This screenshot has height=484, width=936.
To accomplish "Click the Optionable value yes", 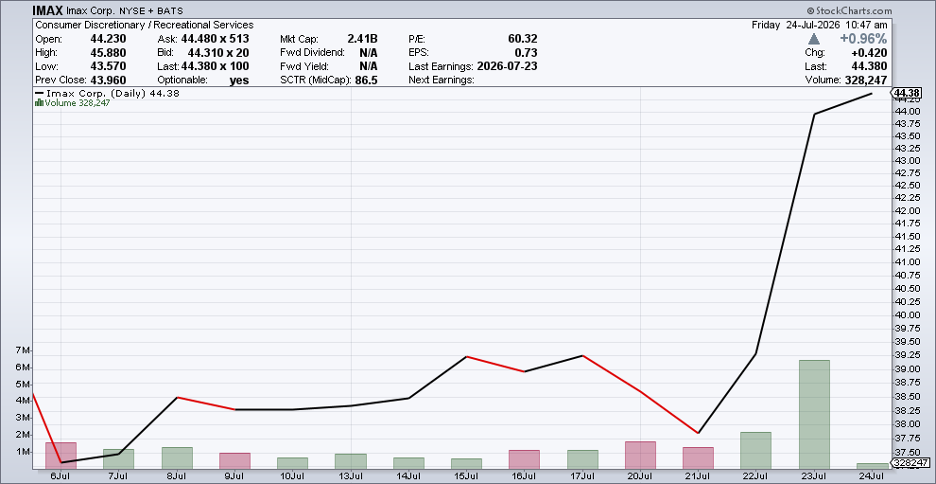I will pos(239,80).
